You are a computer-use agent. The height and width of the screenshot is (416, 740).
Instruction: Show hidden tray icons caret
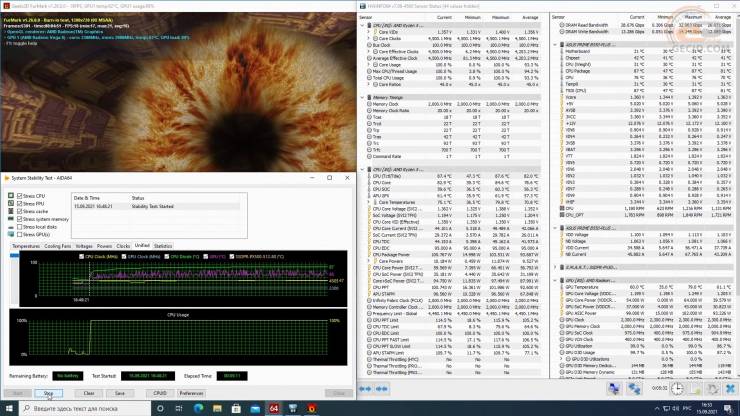[657, 408]
